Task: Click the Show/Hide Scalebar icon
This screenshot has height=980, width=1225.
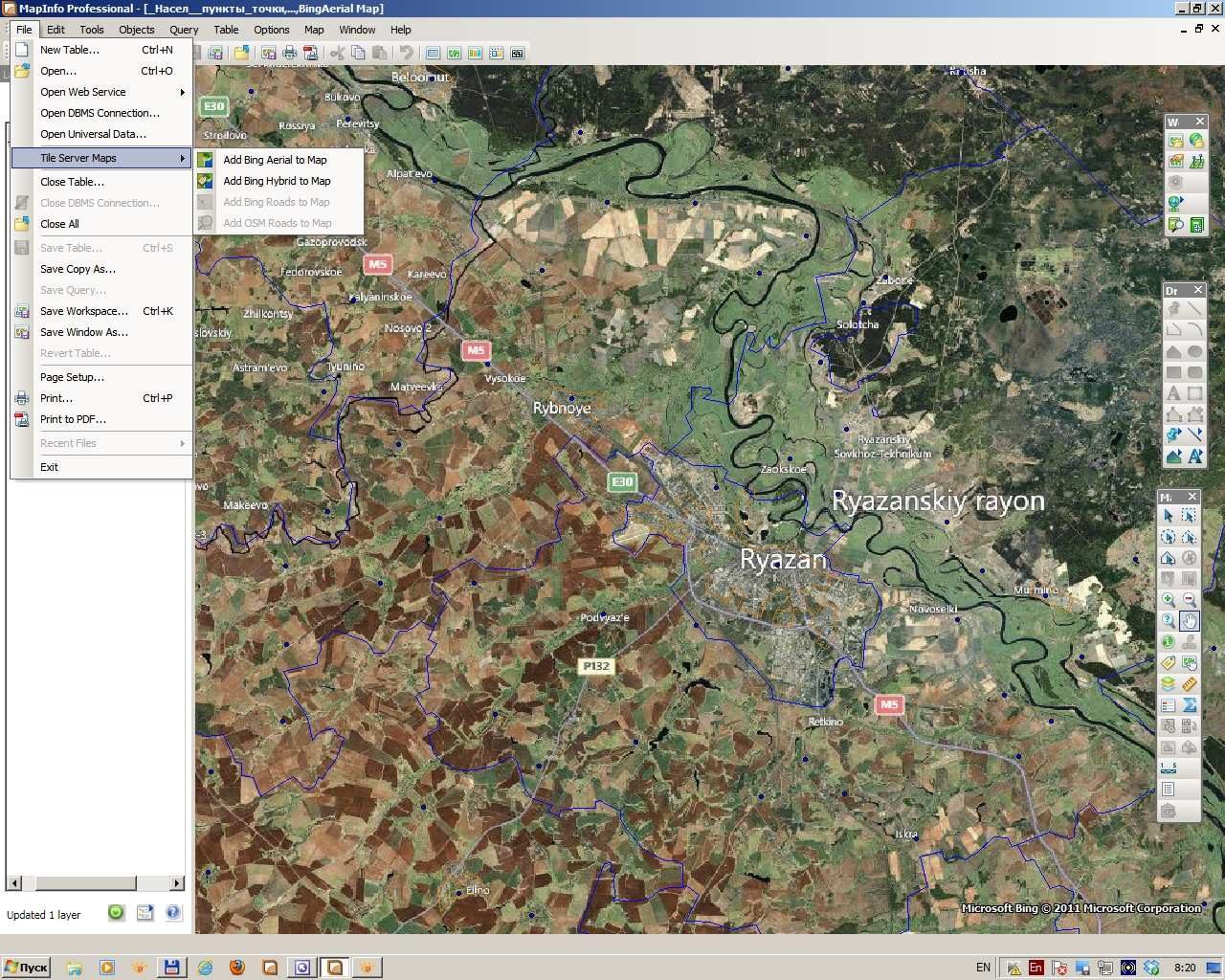Action: coord(1168,768)
